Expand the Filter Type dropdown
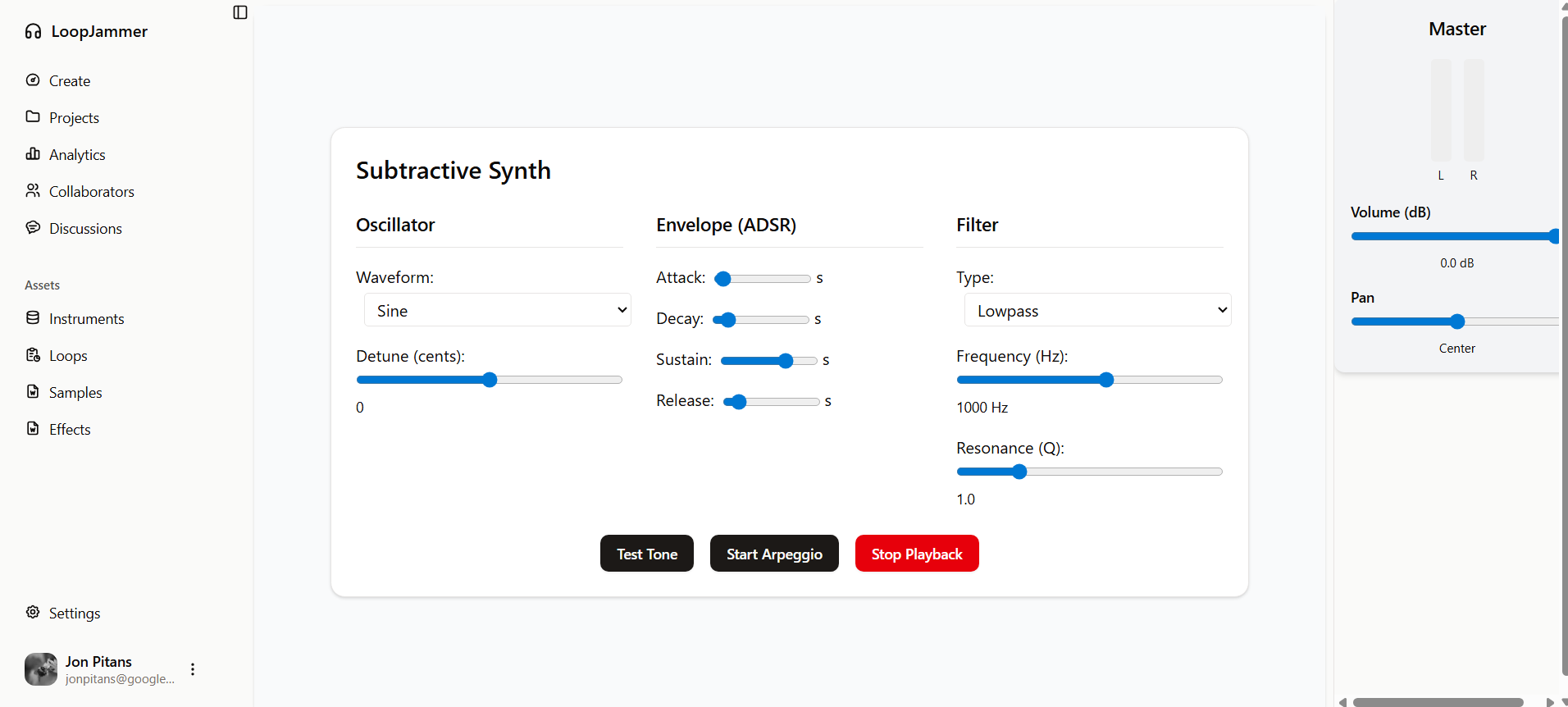 click(1097, 310)
